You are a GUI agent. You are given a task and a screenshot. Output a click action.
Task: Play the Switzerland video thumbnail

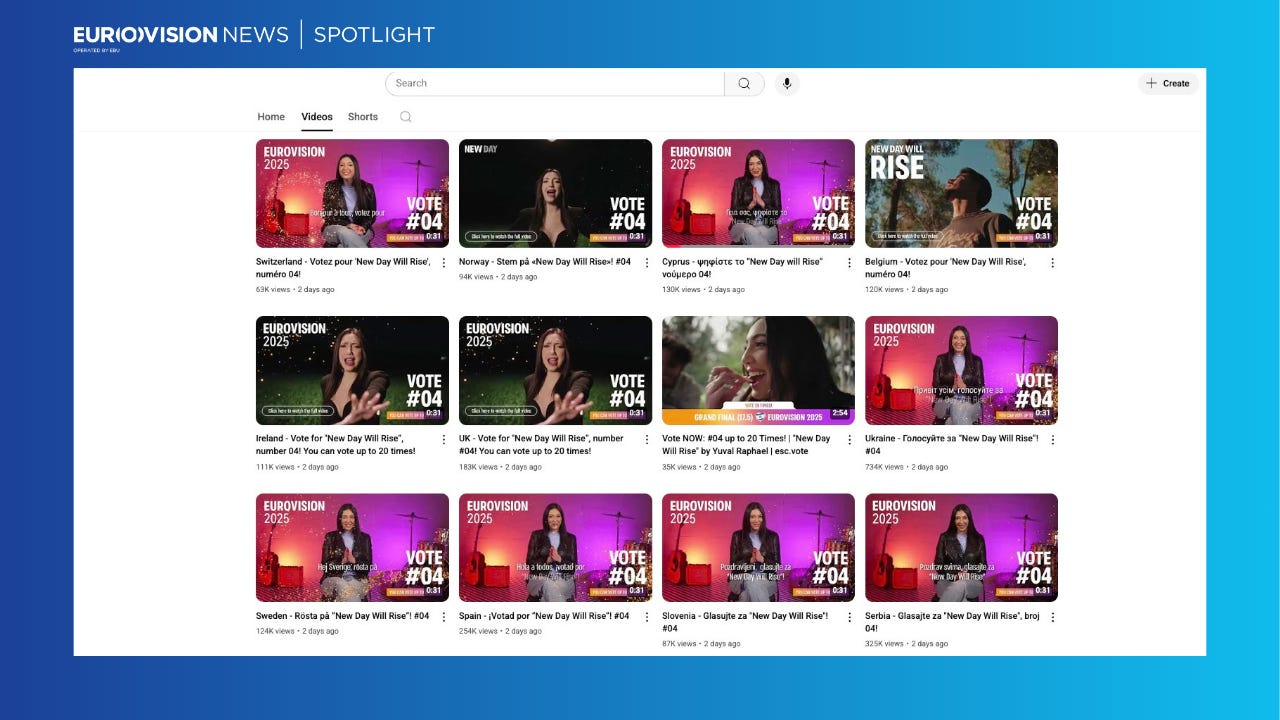point(352,193)
